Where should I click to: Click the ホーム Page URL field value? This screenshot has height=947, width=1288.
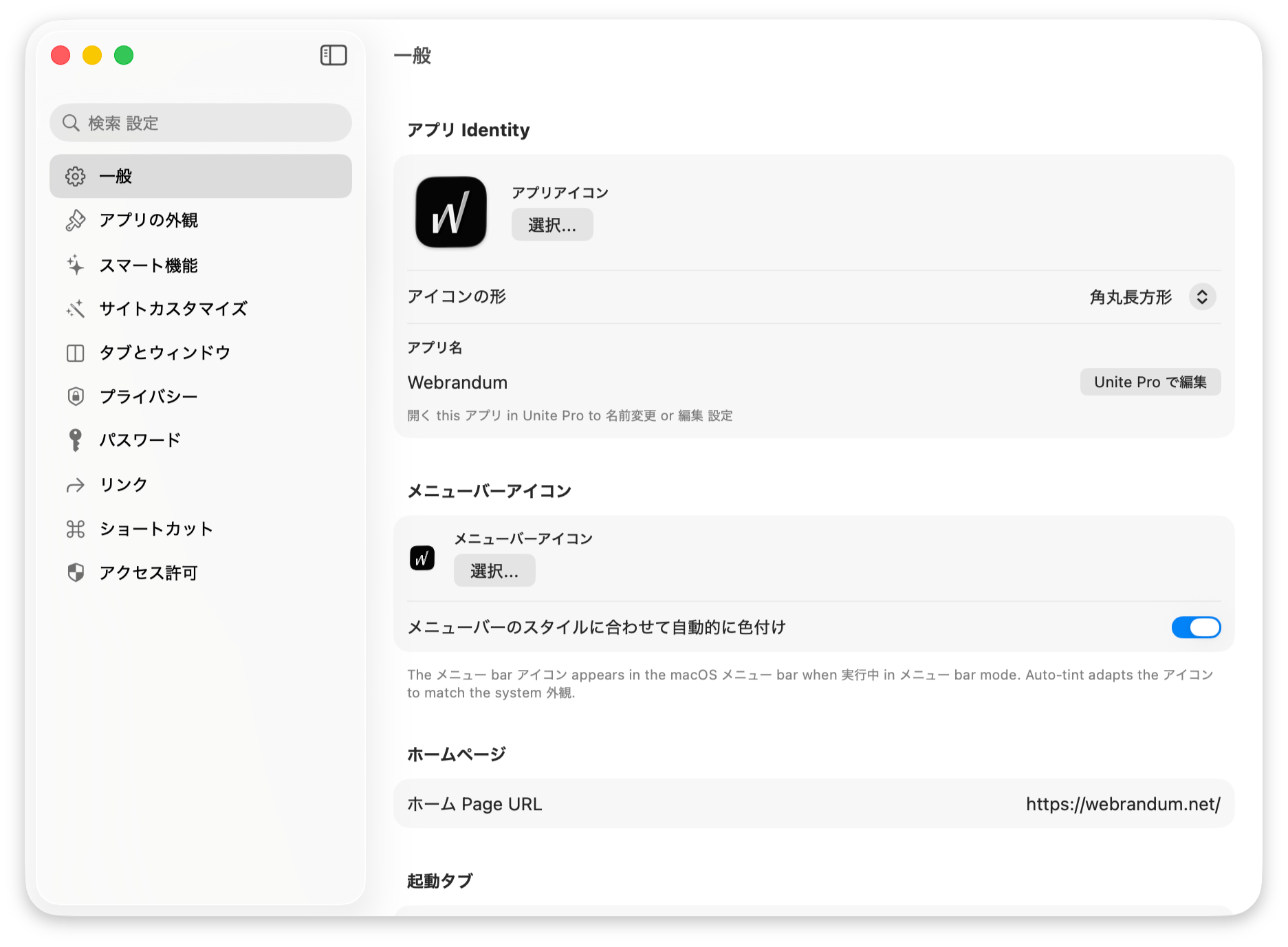pyautogui.click(x=1122, y=804)
